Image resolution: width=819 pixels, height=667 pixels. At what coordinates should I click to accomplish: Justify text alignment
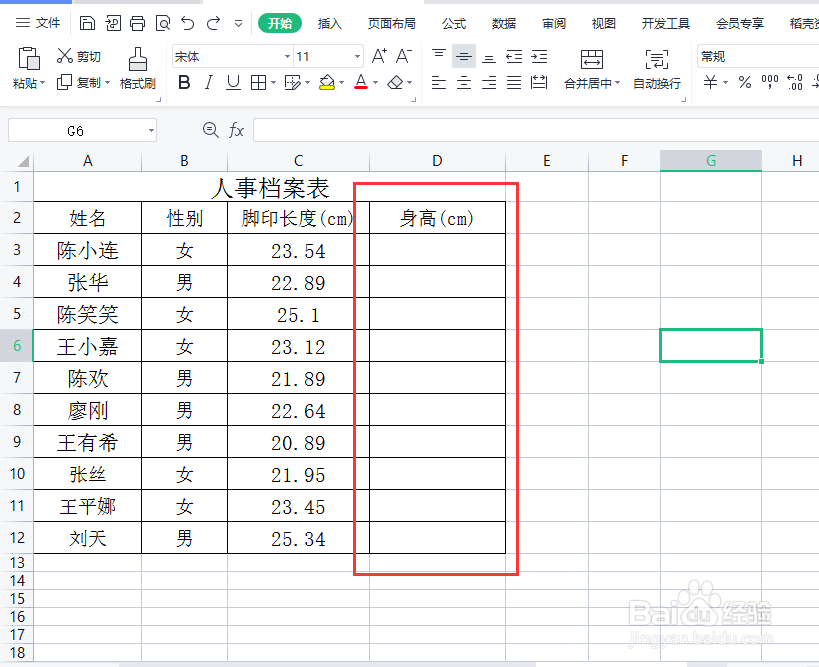point(514,82)
